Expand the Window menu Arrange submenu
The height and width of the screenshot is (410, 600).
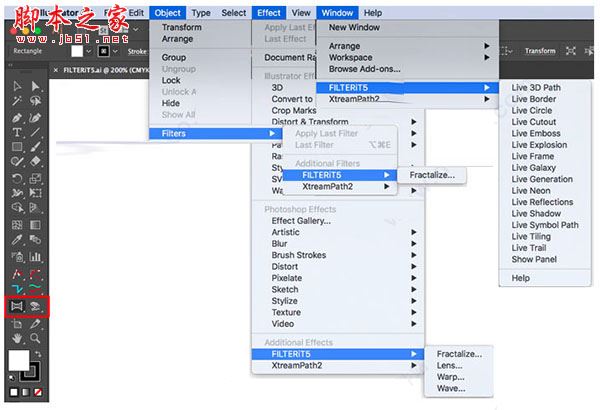[408, 46]
